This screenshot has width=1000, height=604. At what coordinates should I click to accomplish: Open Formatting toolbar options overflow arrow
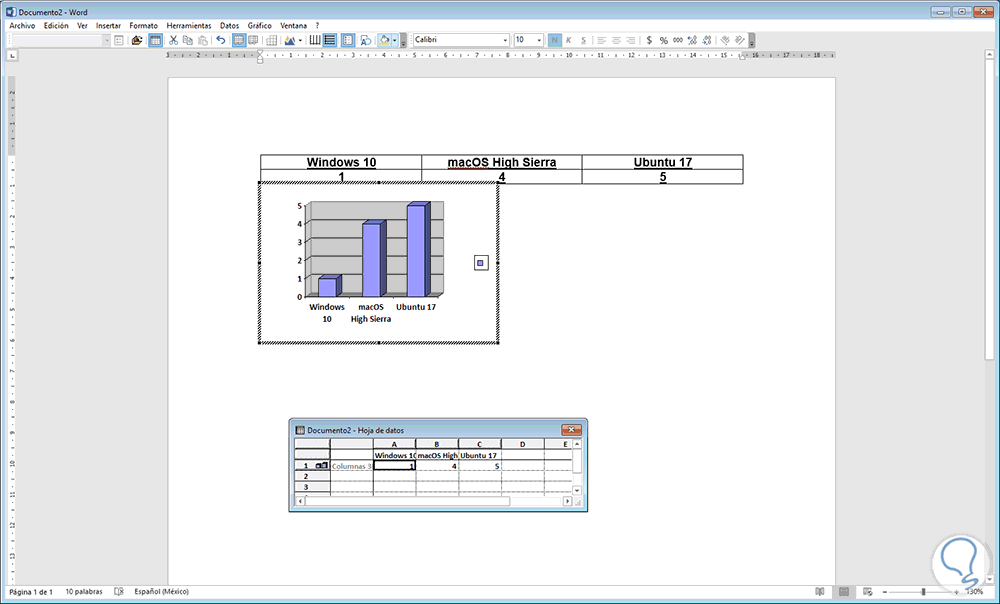[x=752, y=41]
